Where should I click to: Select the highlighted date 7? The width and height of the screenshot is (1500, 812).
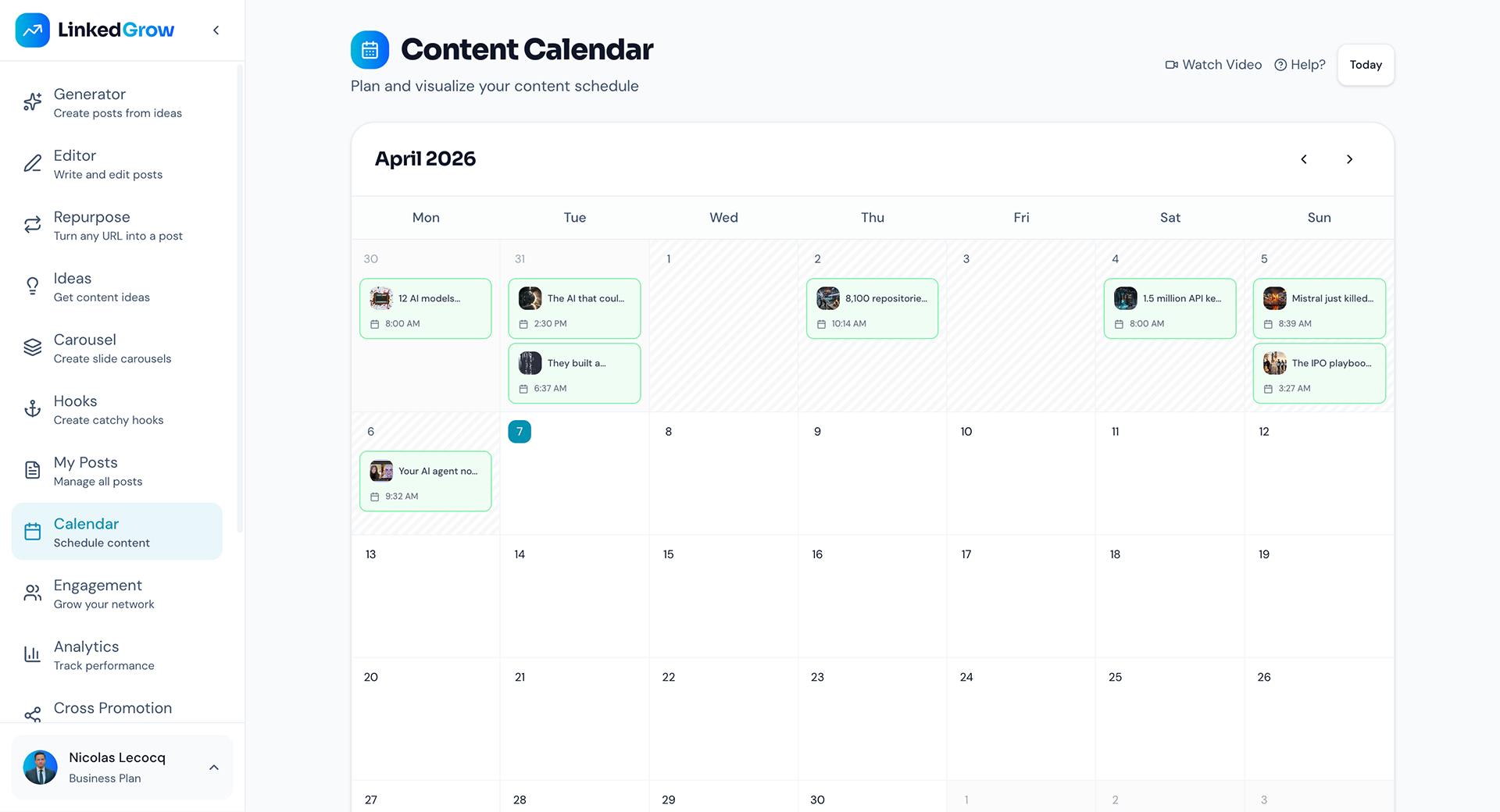click(x=520, y=432)
